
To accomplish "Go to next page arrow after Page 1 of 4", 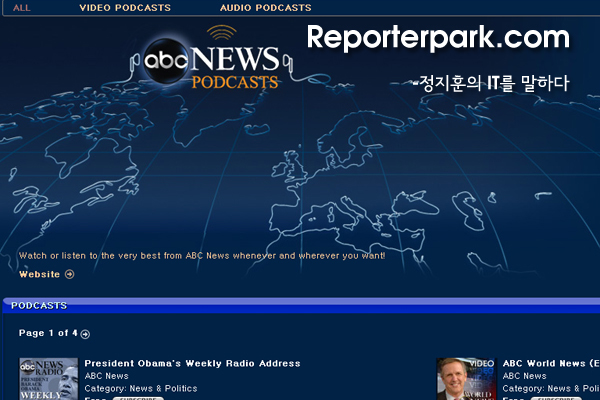I will (85, 334).
